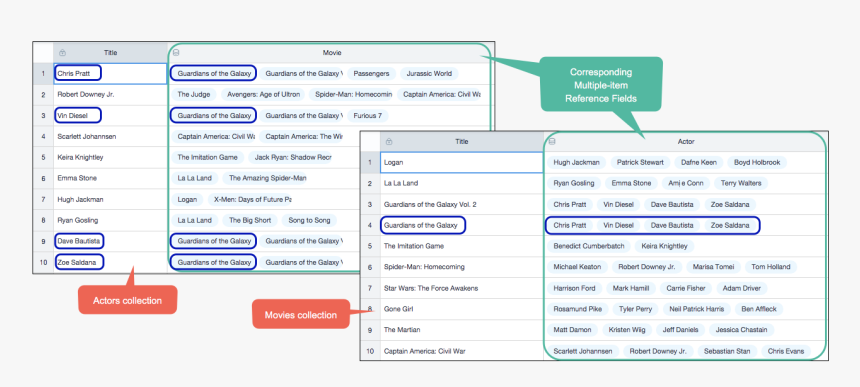Select Captain America: Civil War title in Movies table

[x=425, y=351]
